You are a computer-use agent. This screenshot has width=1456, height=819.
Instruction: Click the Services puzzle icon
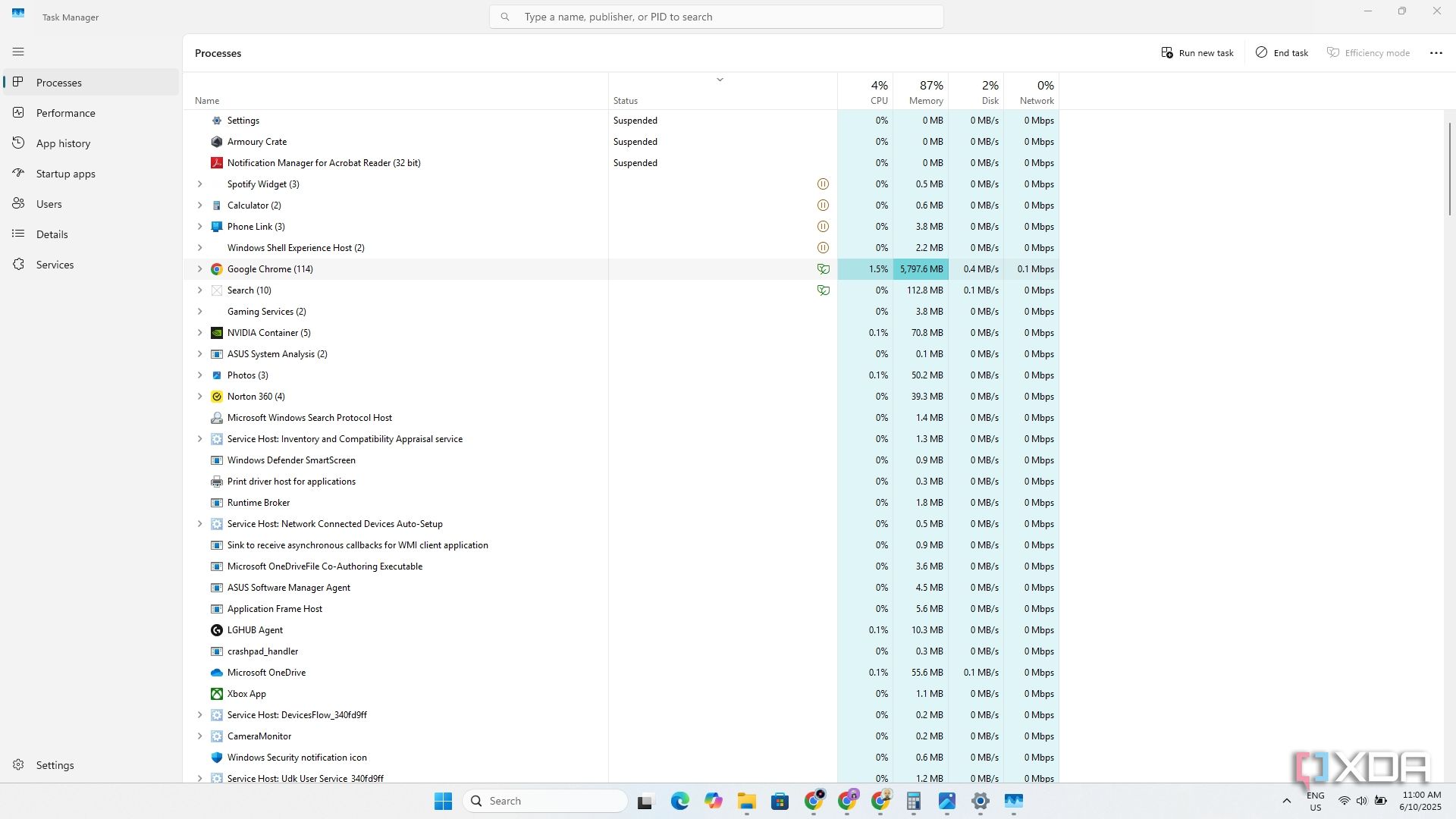point(18,264)
